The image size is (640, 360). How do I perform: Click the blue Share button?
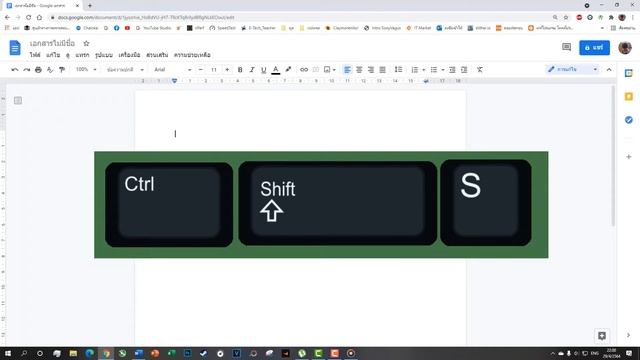pyautogui.click(x=594, y=48)
